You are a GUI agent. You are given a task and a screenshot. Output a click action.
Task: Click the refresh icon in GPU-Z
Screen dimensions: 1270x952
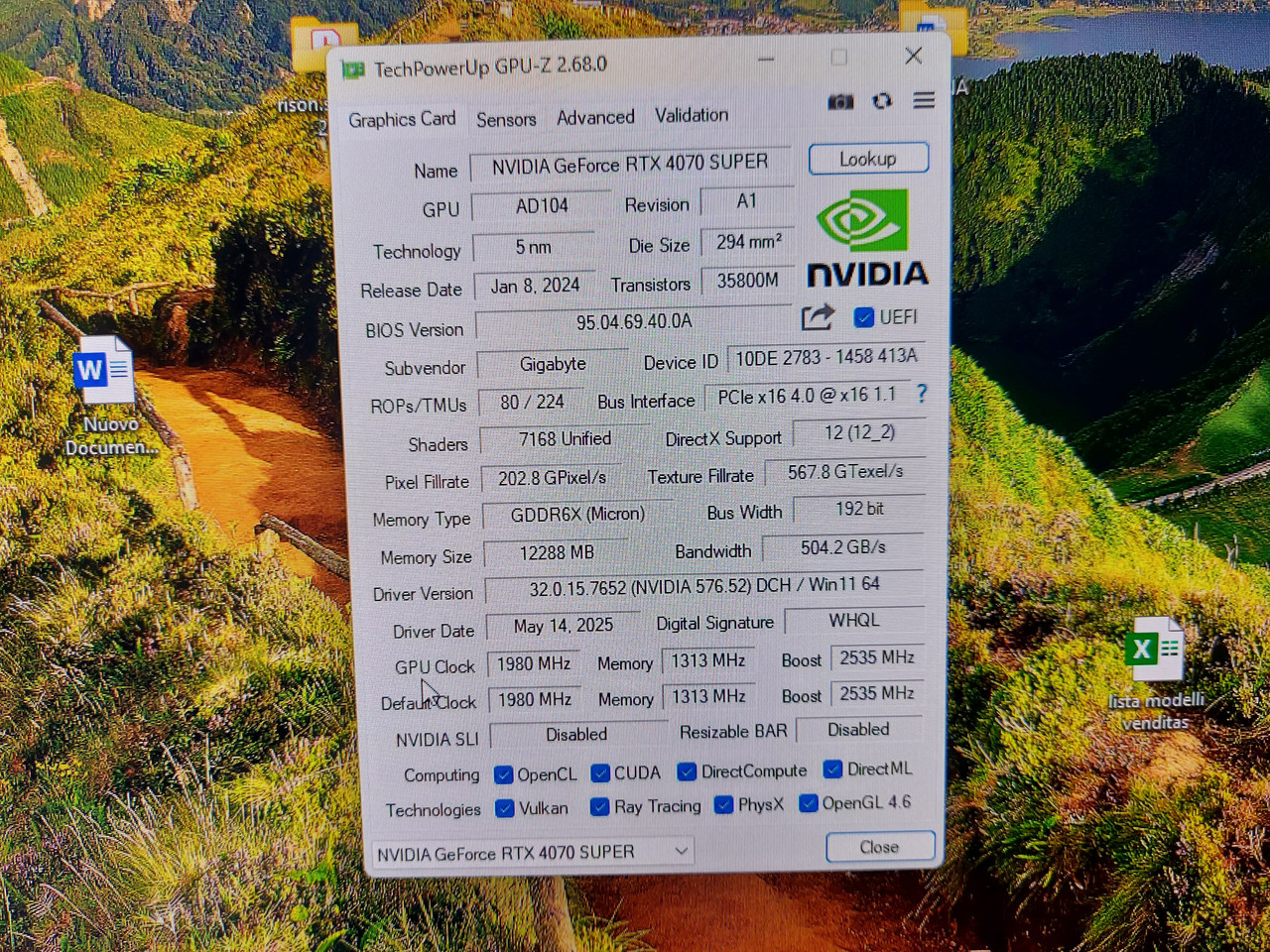(882, 101)
